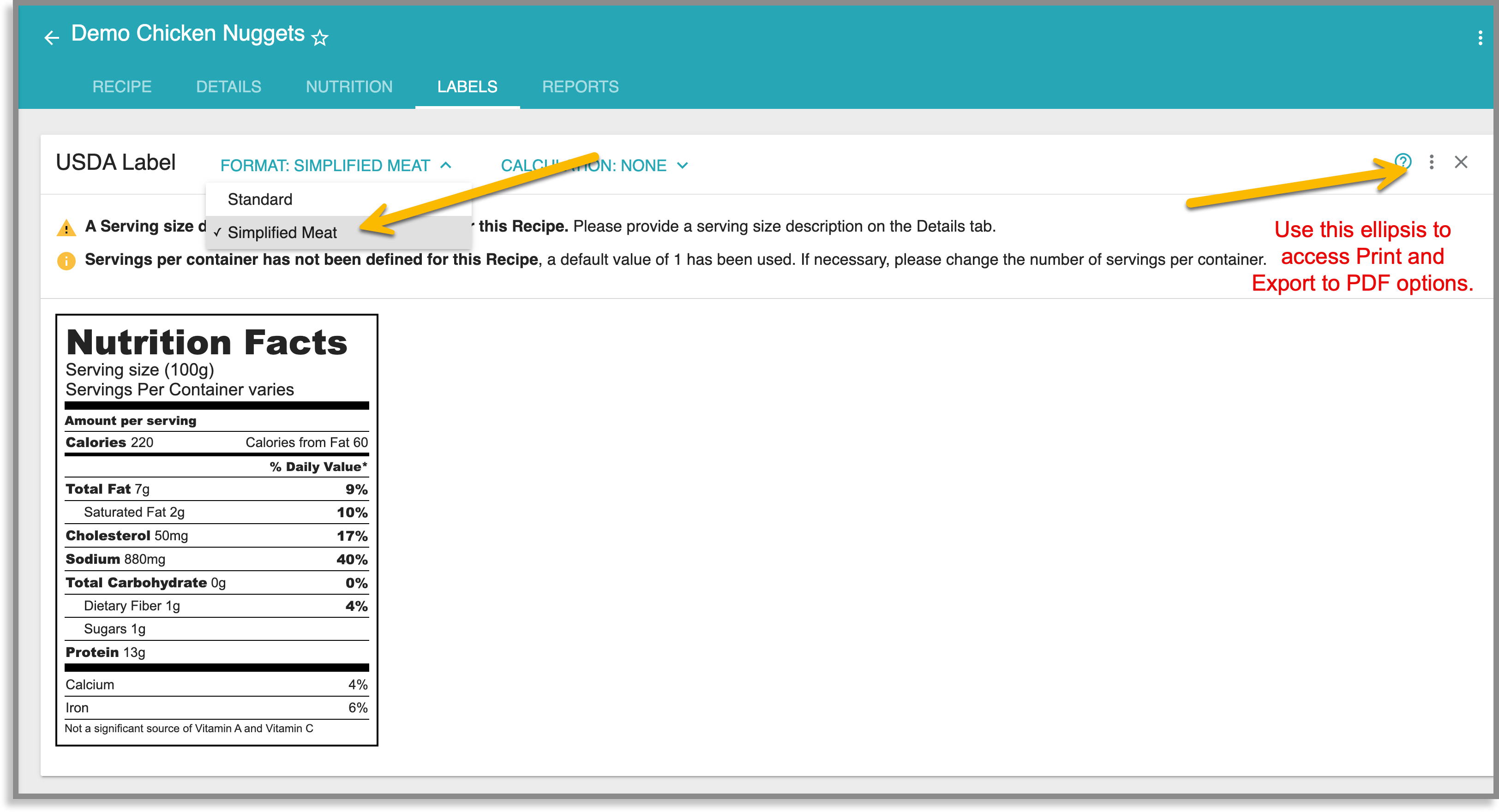Viewport: 1499px width, 812px height.
Task: Open the top header three-dot menu
Action: point(1480,38)
